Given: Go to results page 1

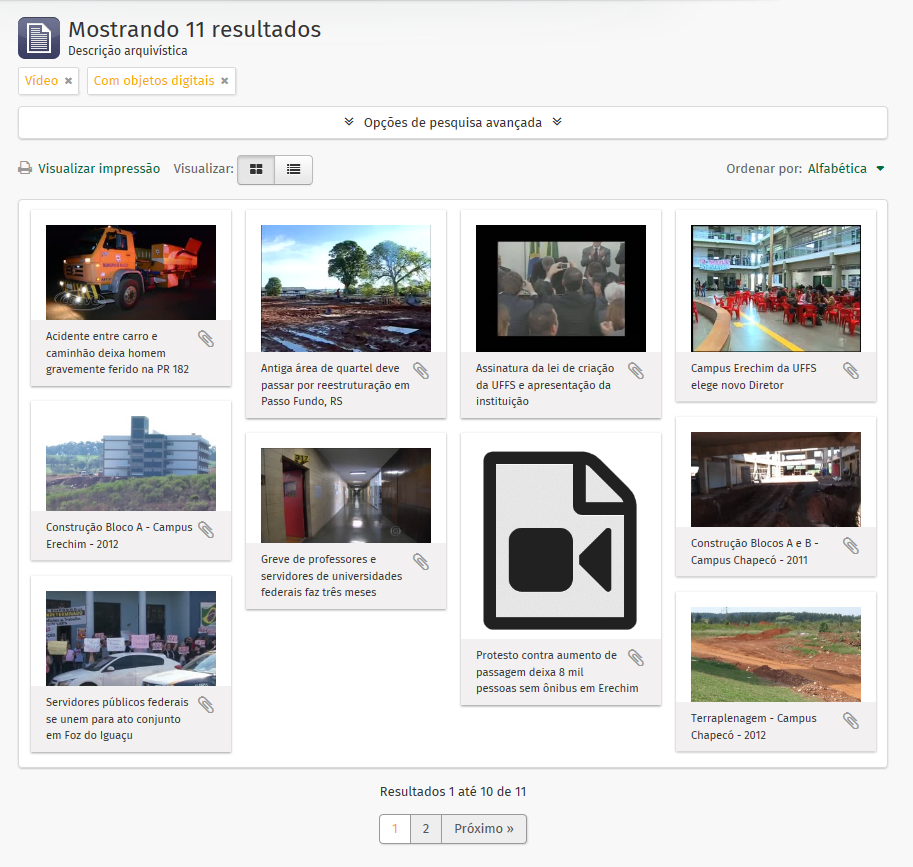Looking at the screenshot, I should (x=395, y=829).
